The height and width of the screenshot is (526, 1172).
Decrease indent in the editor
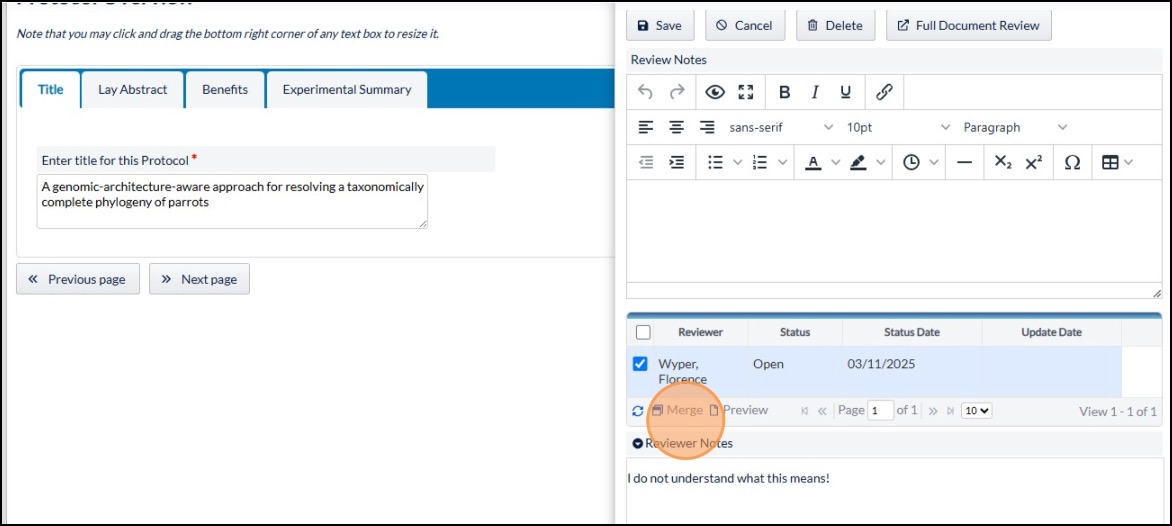coord(646,162)
